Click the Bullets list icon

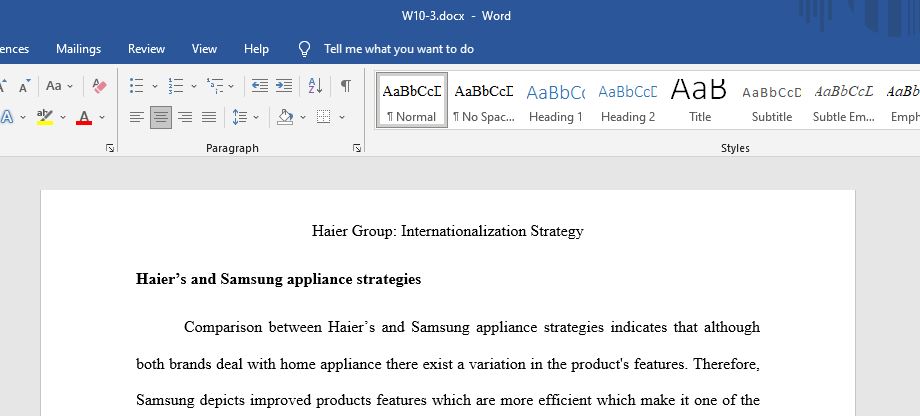tap(137, 86)
